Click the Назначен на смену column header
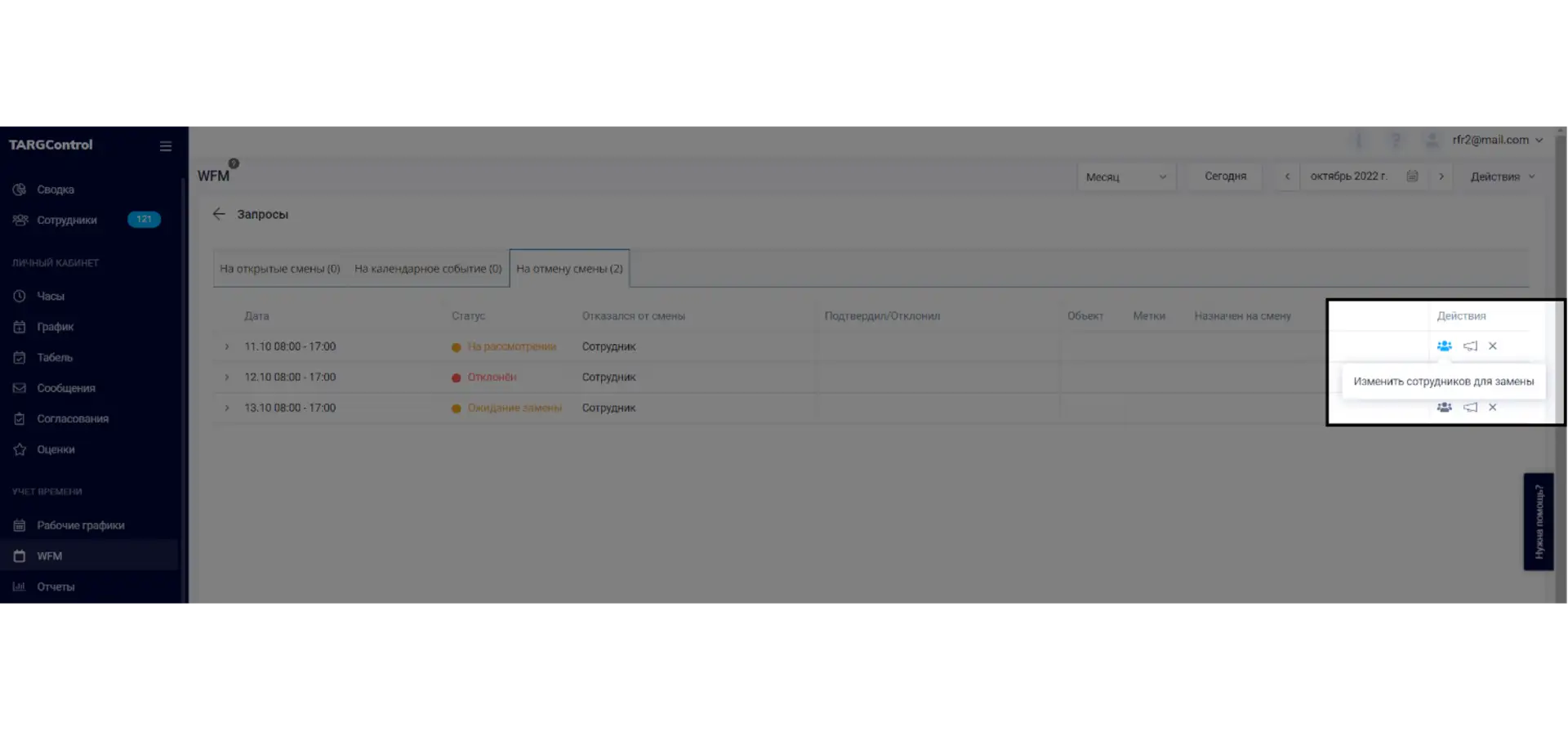The height and width of the screenshot is (732, 1568). tap(1242, 316)
